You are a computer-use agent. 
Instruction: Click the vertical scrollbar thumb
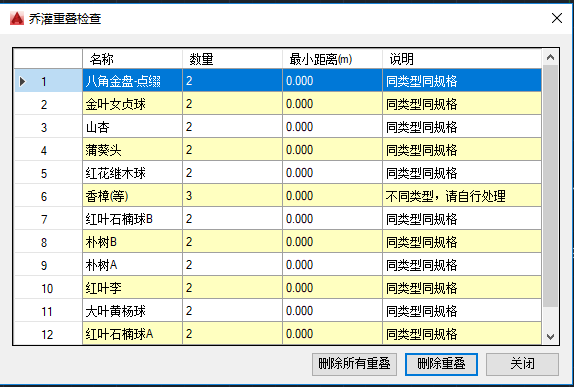pyautogui.click(x=550, y=186)
